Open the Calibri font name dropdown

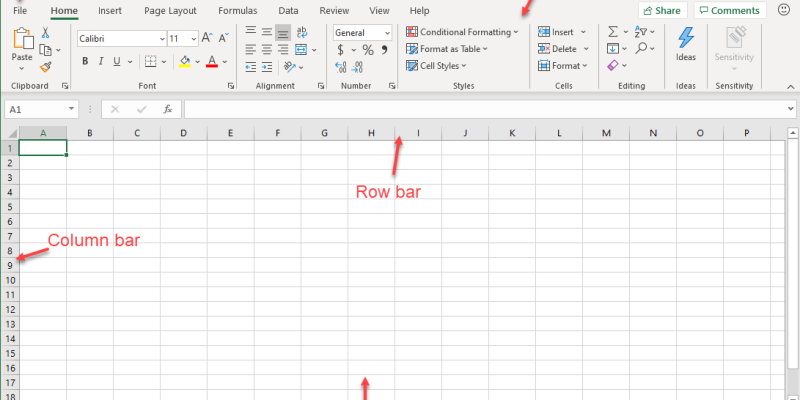(x=121, y=38)
